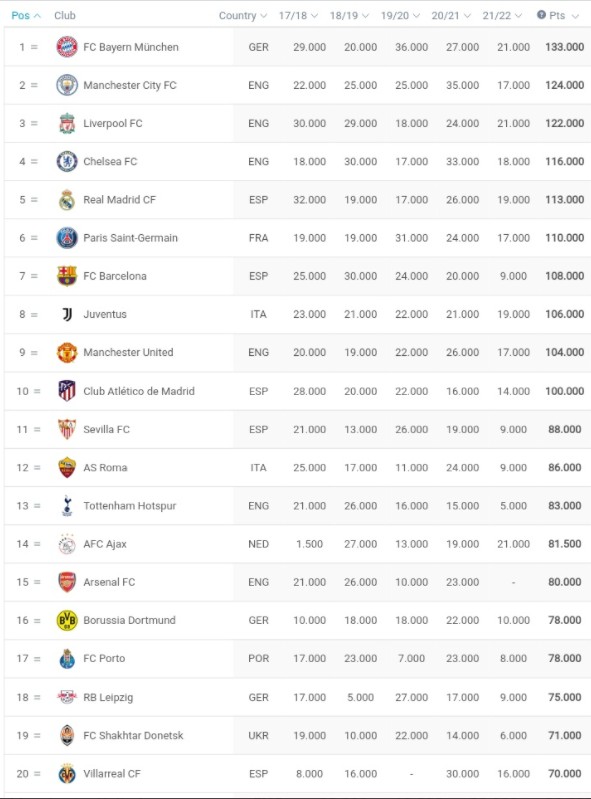Image resolution: width=591 pixels, height=799 pixels.
Task: Click the Borussia Dortmund BVB logo
Action: click(x=67, y=620)
